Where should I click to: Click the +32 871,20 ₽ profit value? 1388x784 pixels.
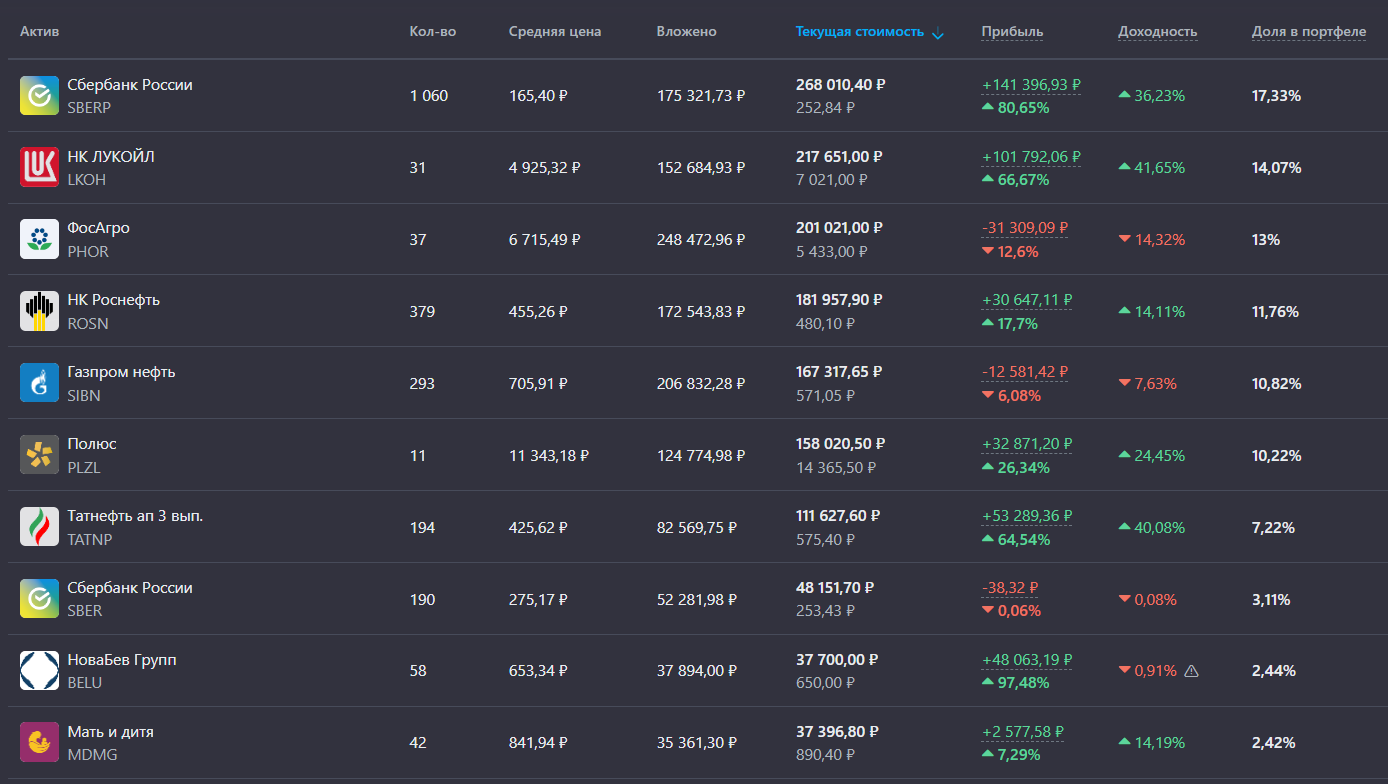pyautogui.click(x=1027, y=444)
